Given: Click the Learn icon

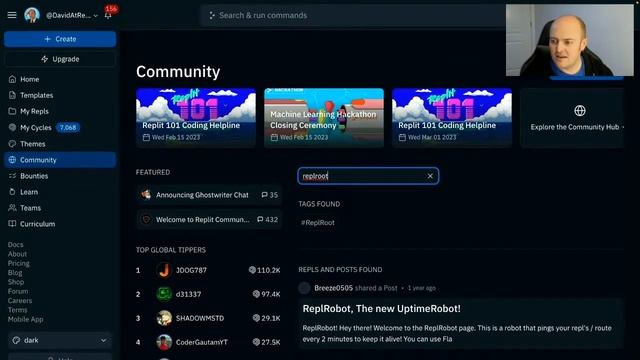Looking at the screenshot, I should tap(12, 192).
